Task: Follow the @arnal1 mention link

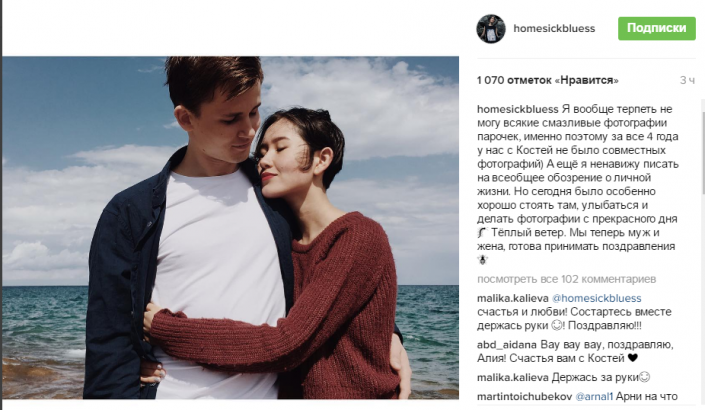Action: click(594, 397)
